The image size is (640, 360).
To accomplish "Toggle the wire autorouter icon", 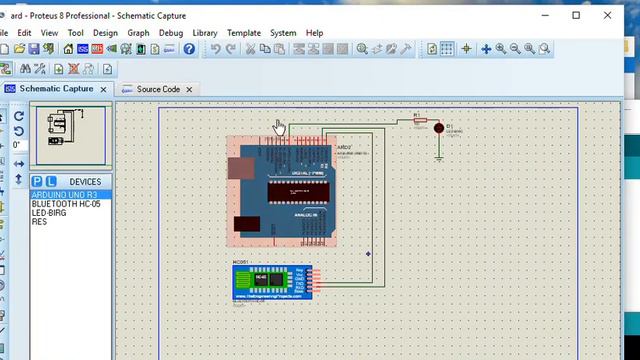I will (x=5, y=69).
